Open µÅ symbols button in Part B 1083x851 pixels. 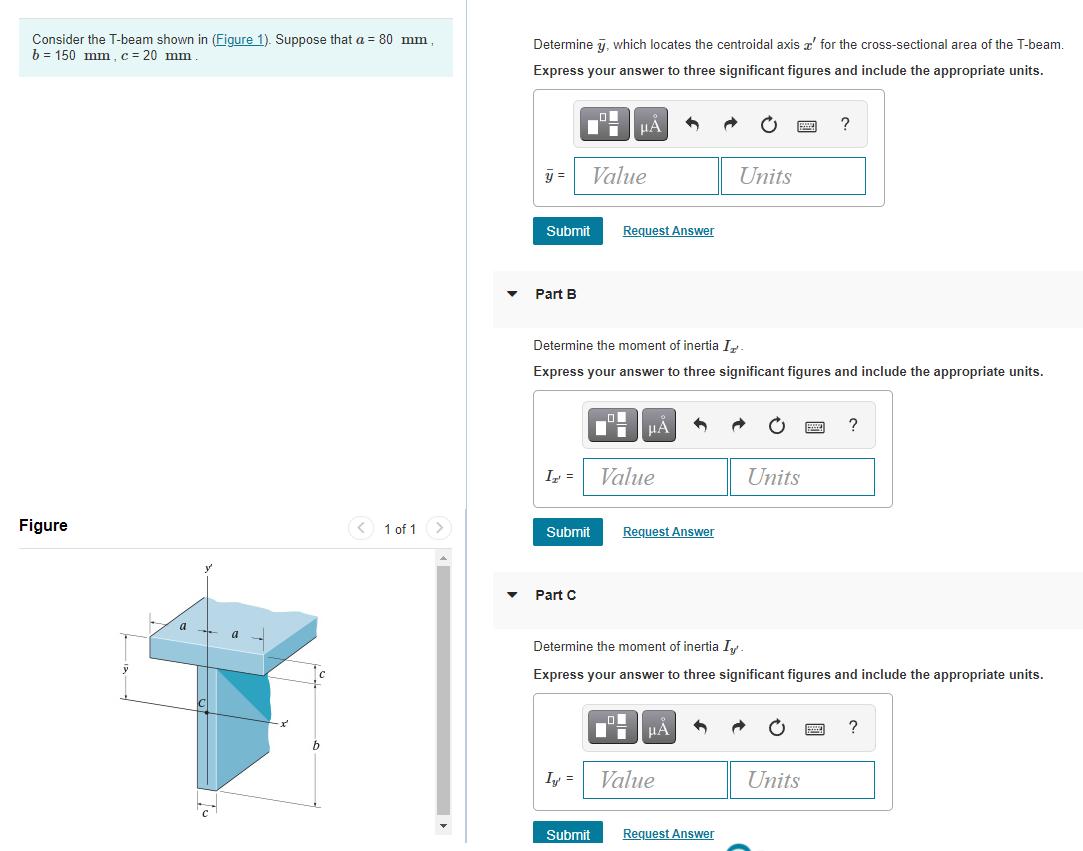pos(659,425)
